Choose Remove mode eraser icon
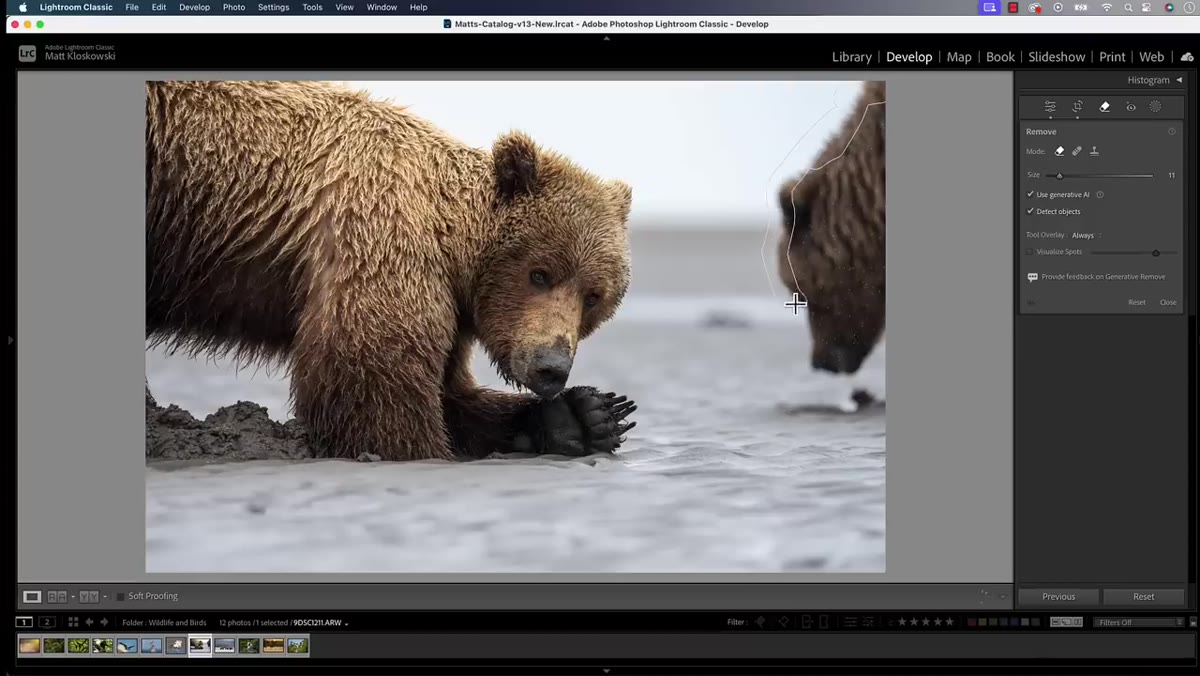 point(1060,151)
